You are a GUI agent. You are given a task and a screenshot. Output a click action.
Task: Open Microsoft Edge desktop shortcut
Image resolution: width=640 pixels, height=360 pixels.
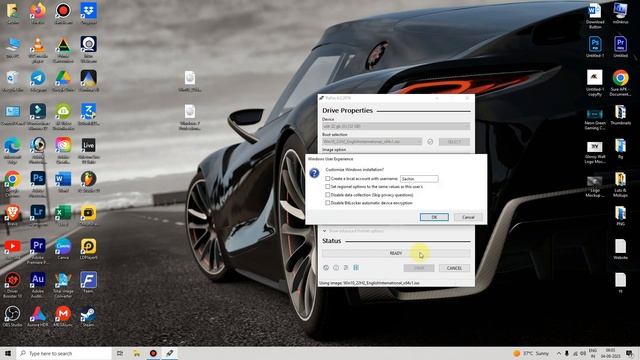click(13, 149)
